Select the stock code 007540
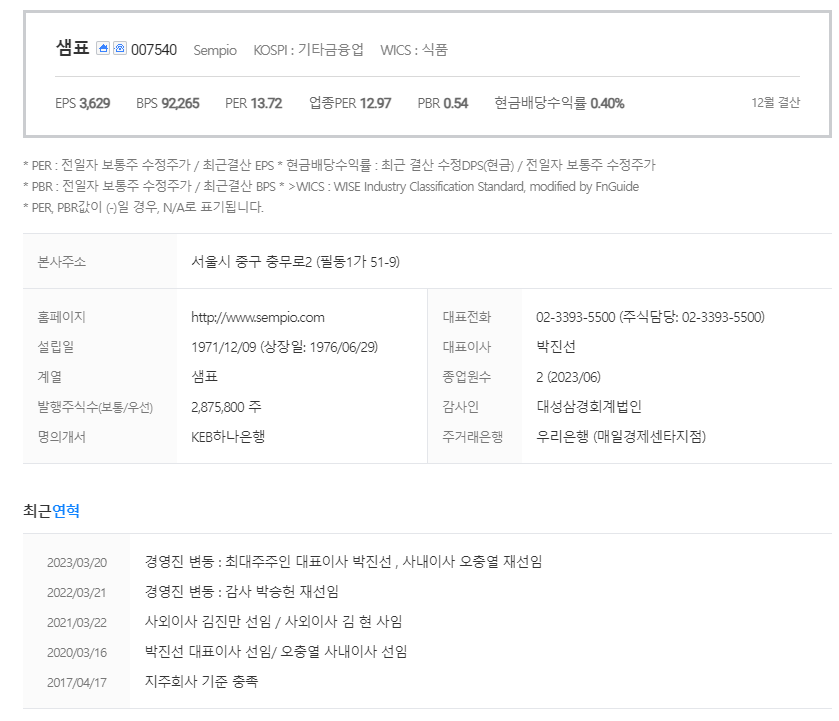This screenshot has width=839, height=721. point(154,50)
